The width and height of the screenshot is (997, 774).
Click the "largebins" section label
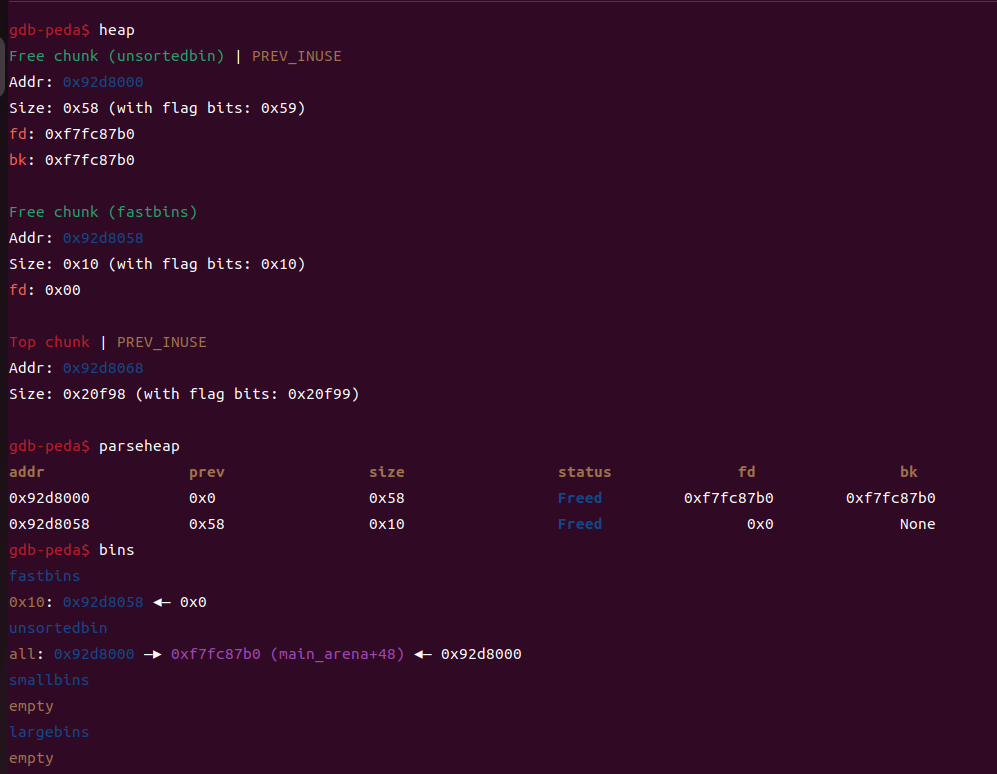(x=49, y=732)
